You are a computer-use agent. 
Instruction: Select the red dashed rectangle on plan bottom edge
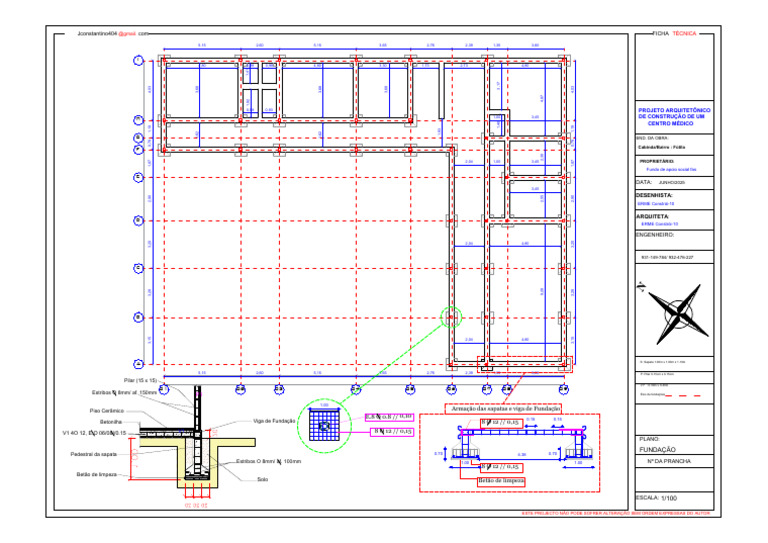click(525, 364)
